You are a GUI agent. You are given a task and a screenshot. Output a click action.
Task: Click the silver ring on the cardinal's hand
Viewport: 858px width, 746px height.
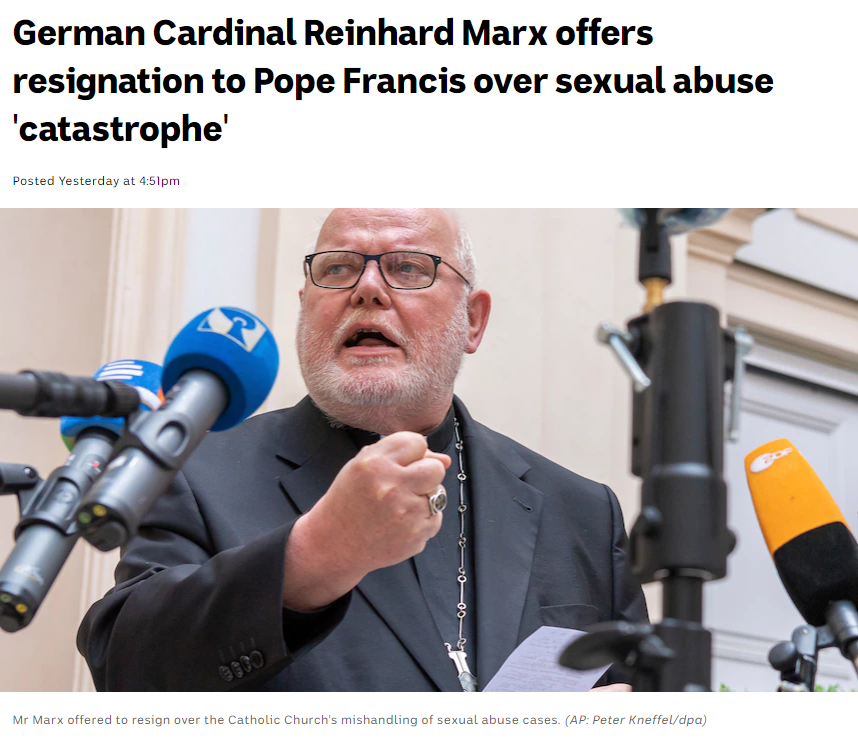pos(437,501)
